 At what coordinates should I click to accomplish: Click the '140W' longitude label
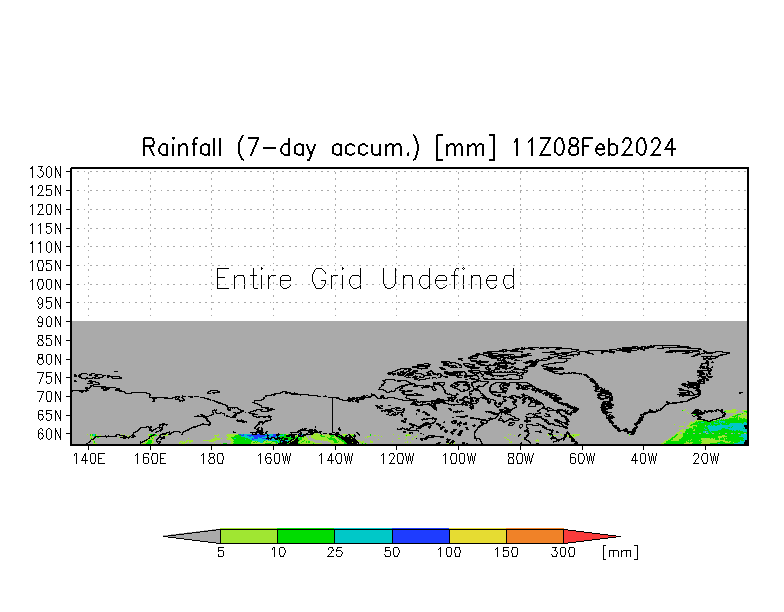(x=336, y=458)
